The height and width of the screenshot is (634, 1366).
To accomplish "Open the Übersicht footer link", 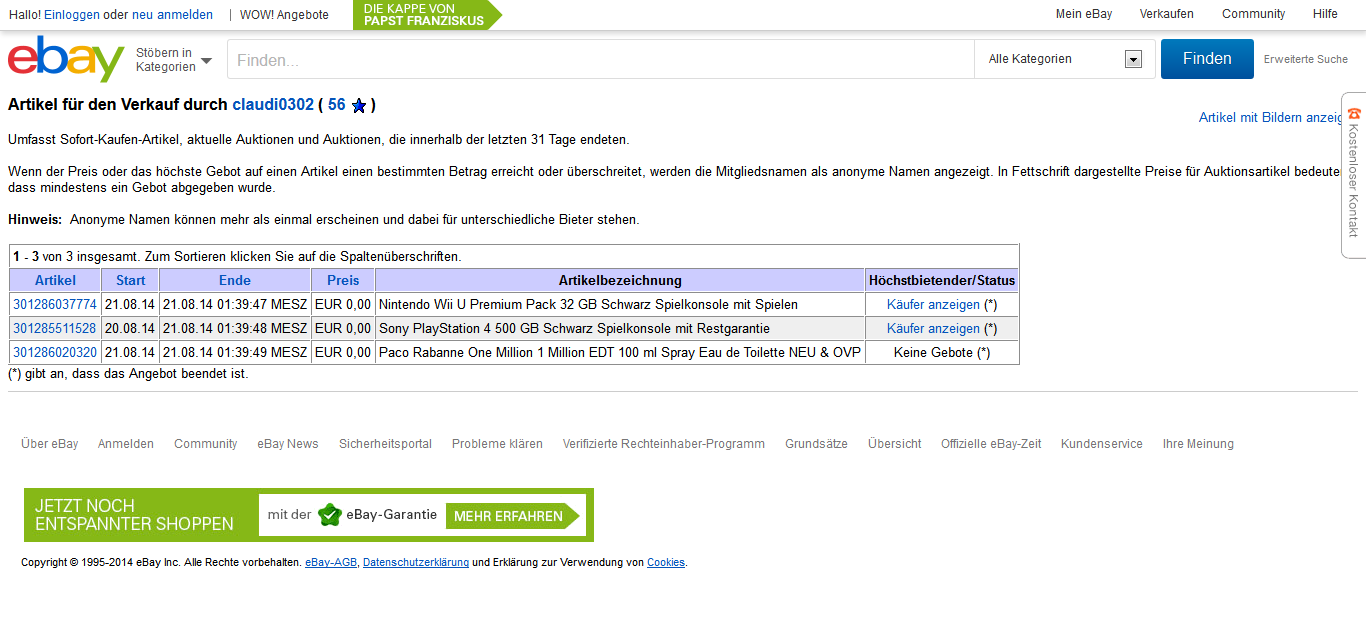I will click(x=895, y=444).
